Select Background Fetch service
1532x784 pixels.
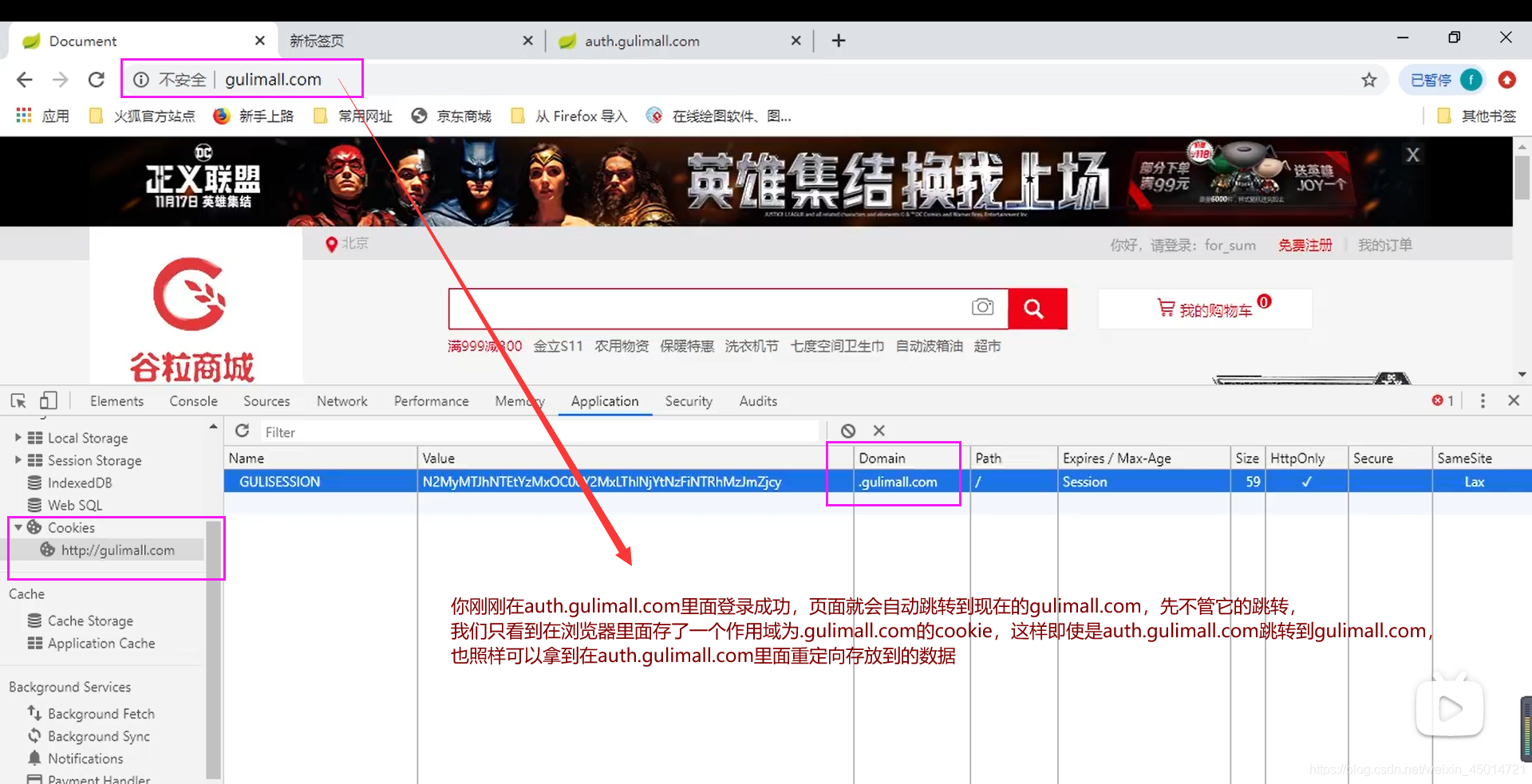click(101, 714)
